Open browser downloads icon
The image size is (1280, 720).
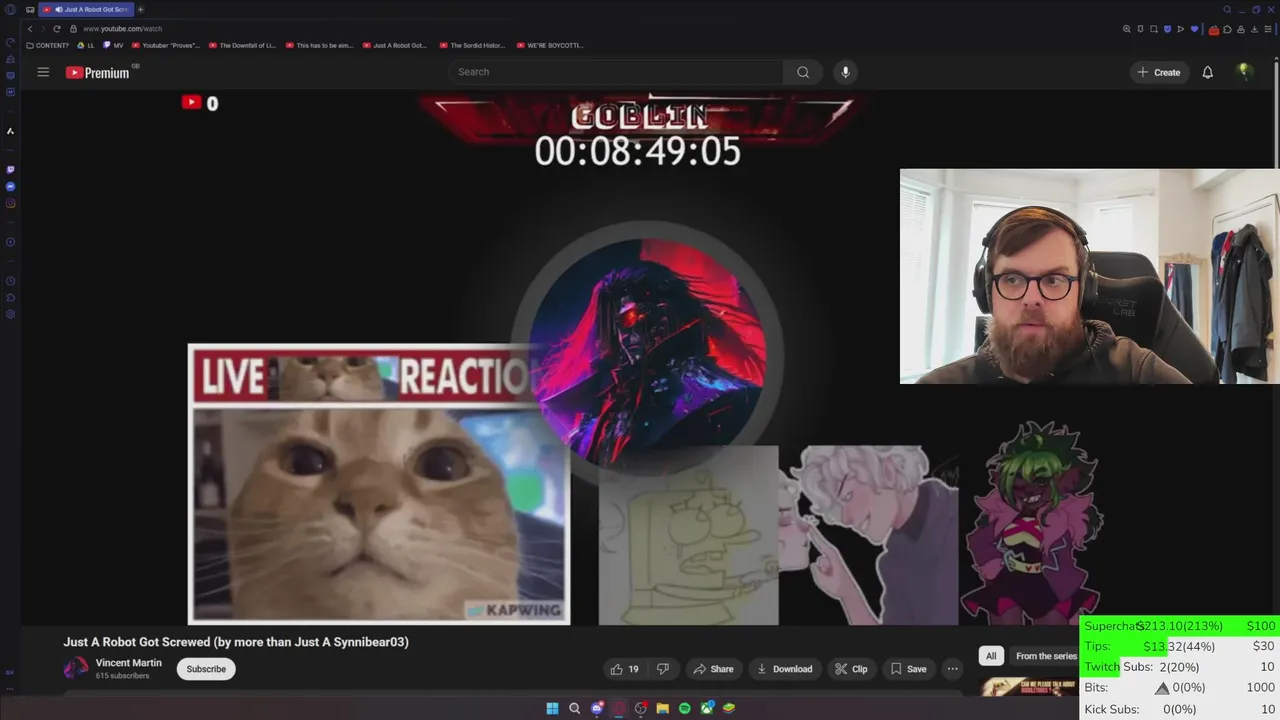pos(1254,29)
